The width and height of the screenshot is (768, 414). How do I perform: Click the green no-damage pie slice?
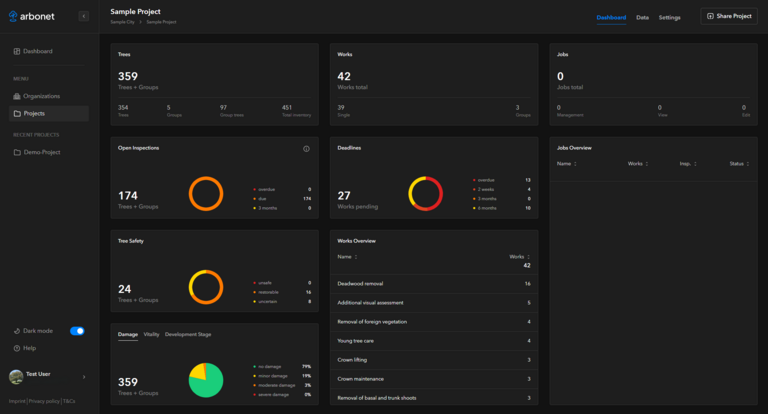[208, 385]
